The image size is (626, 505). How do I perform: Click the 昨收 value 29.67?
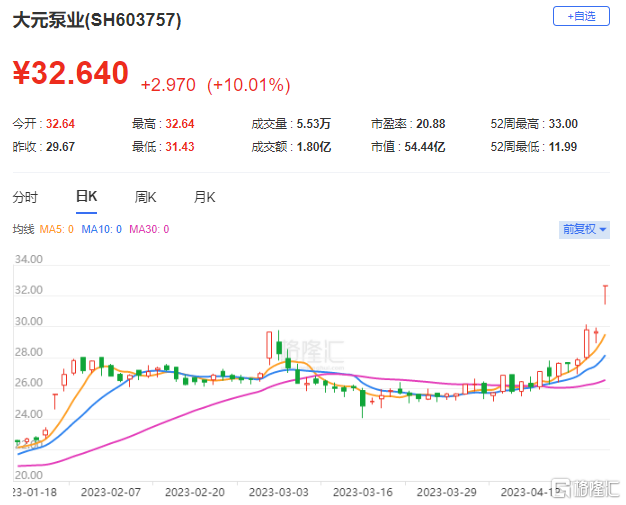tap(60, 147)
